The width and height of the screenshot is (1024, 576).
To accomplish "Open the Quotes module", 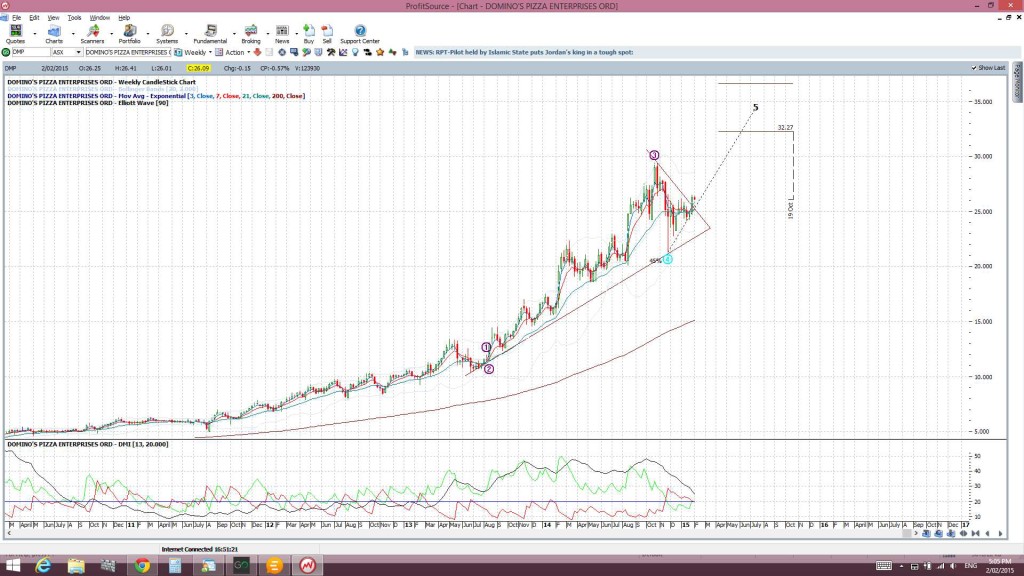I will click(x=15, y=34).
